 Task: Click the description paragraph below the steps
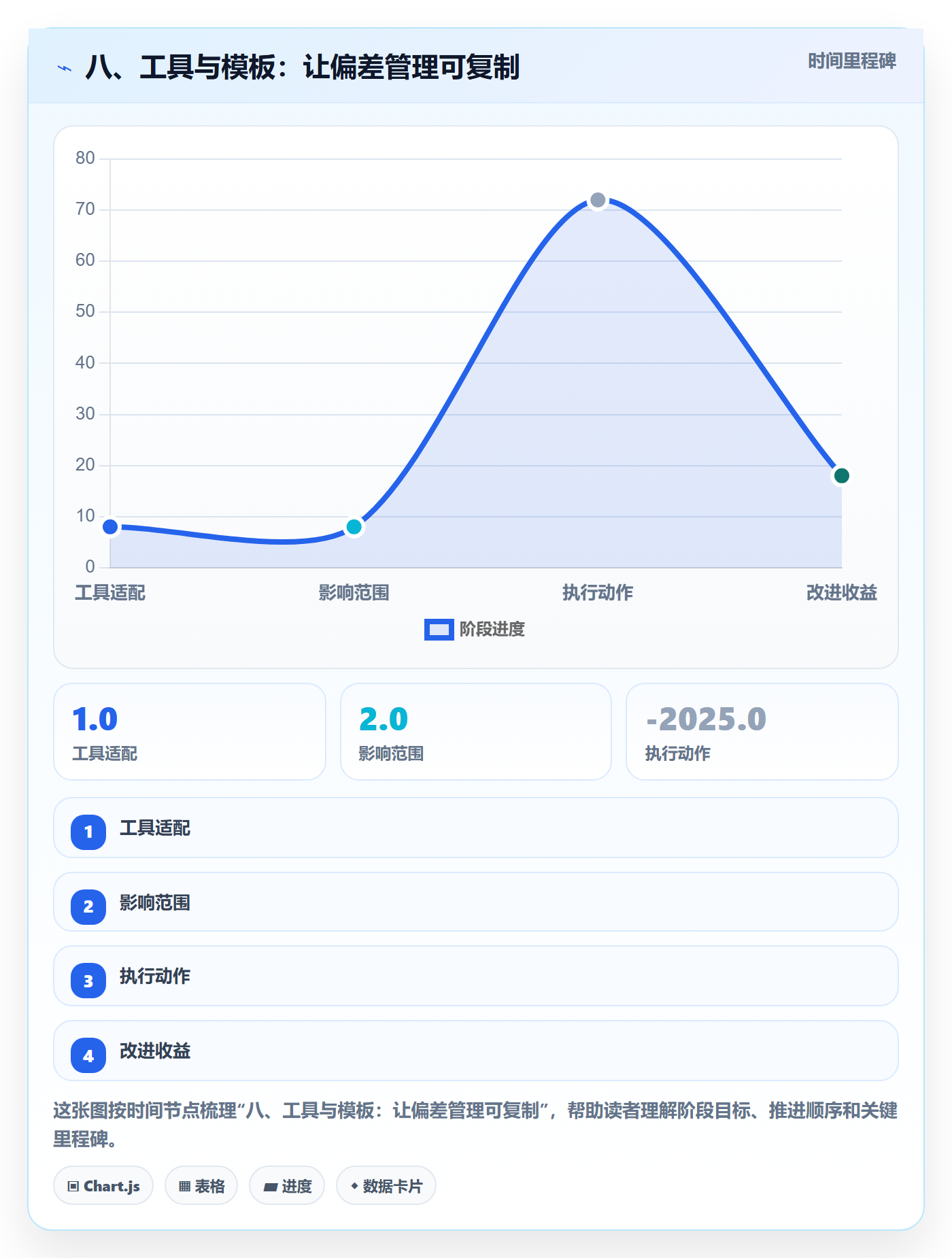tap(475, 1125)
